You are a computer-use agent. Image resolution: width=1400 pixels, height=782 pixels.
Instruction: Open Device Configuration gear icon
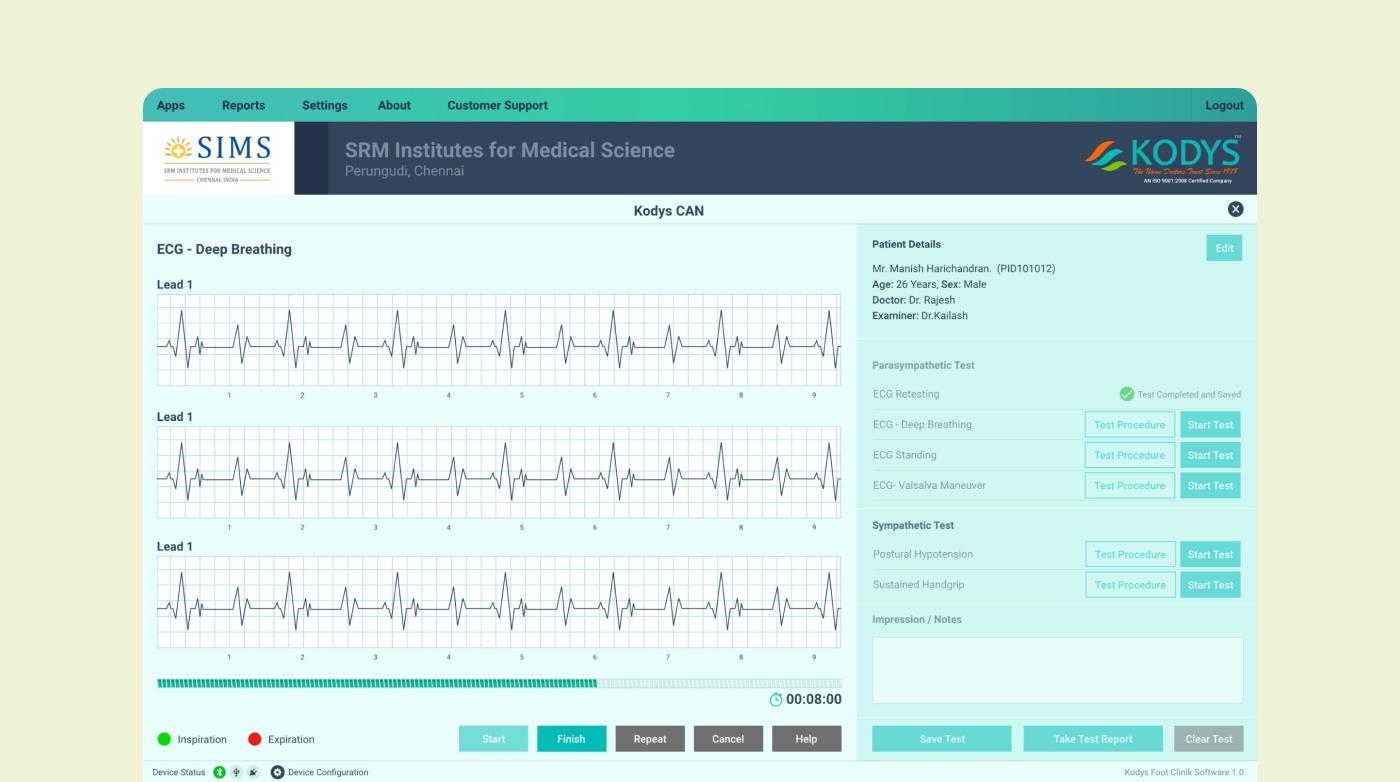(x=278, y=772)
